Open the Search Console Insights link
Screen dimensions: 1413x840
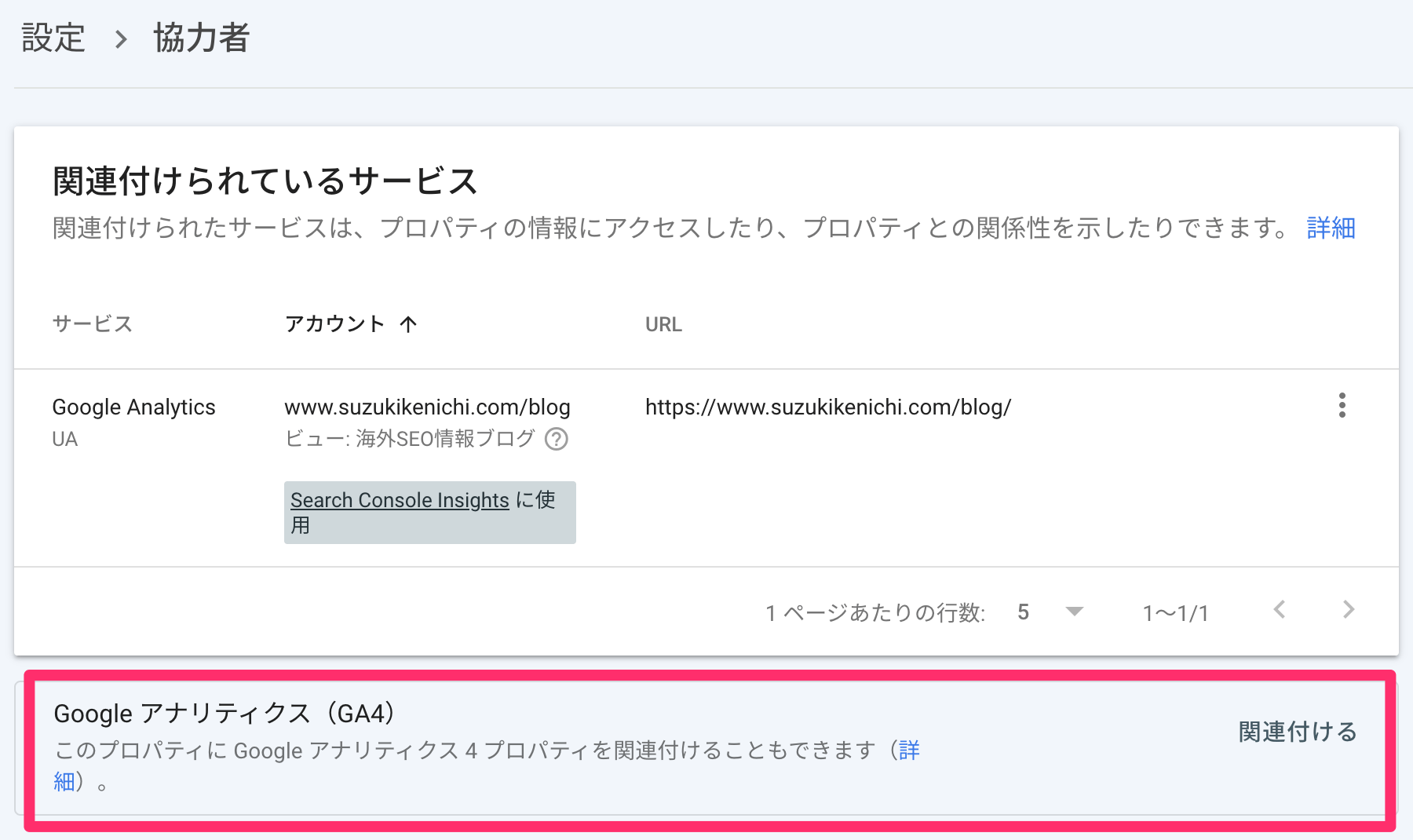click(400, 500)
